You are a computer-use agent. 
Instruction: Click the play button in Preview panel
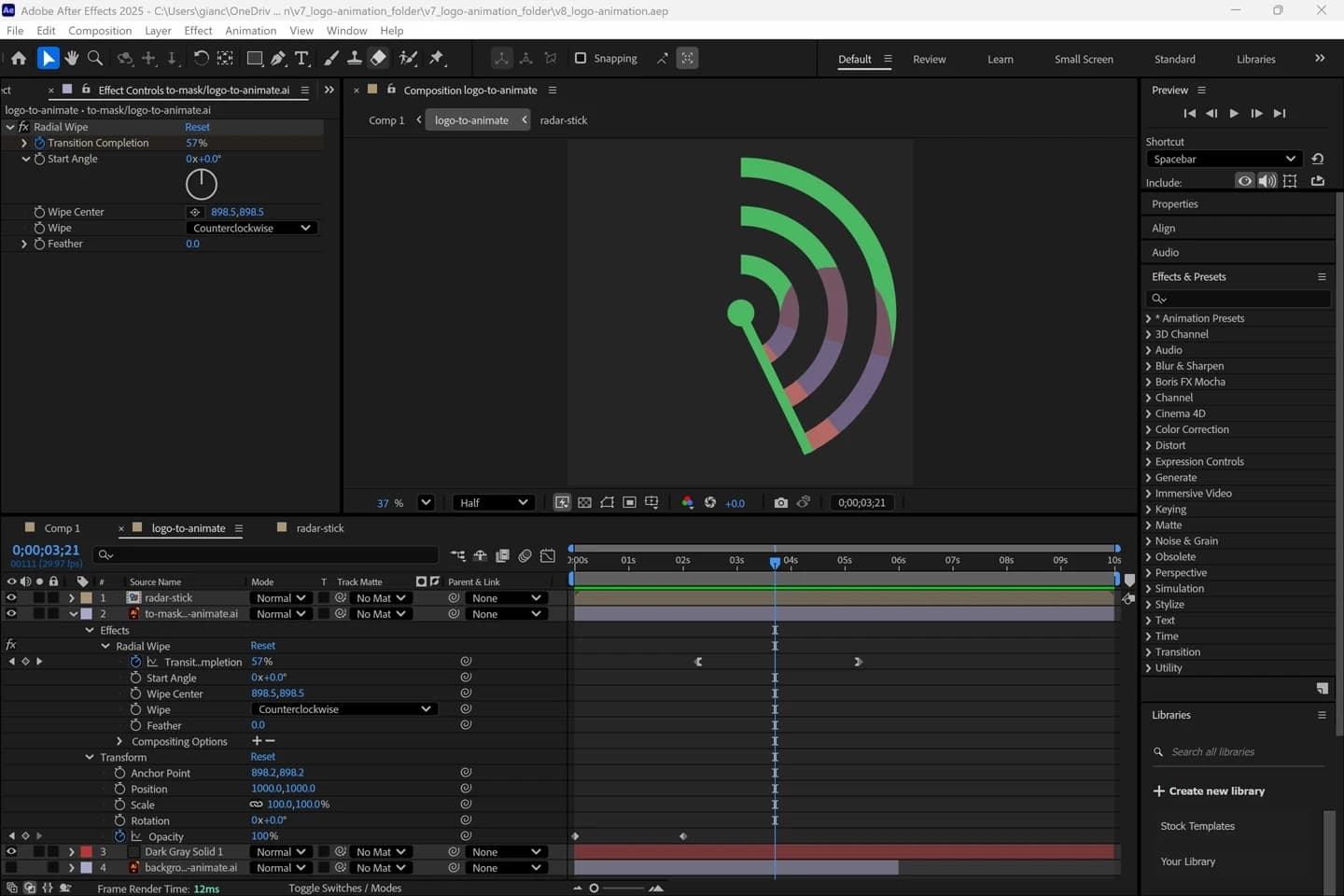click(x=1234, y=113)
